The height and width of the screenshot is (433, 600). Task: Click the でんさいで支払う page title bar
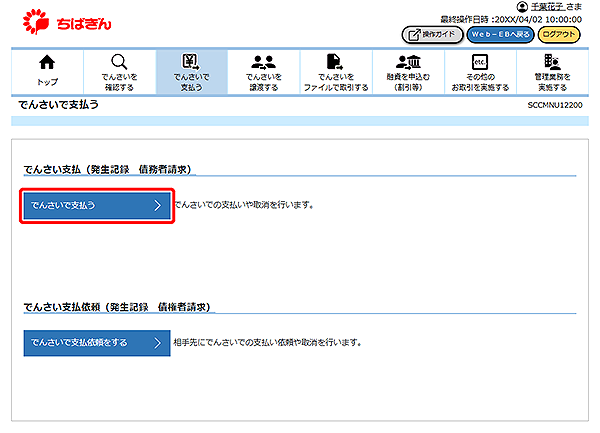point(58,105)
